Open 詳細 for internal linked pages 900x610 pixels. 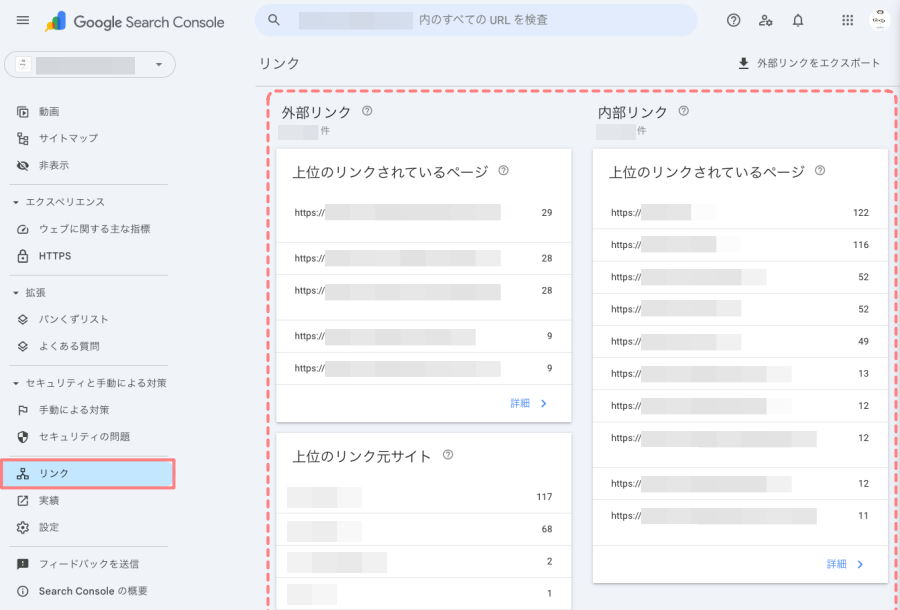(x=845, y=564)
